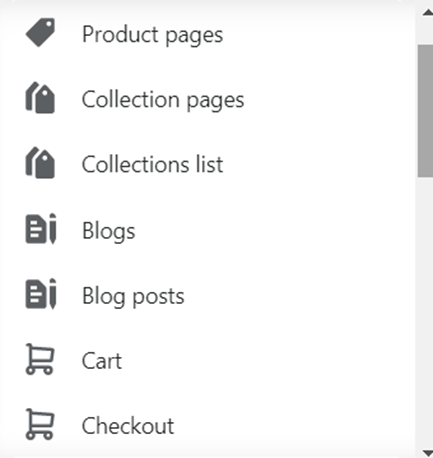The height and width of the screenshot is (458, 433).
Task: Click the price tag icon beside Product pages
Action: [40, 33]
